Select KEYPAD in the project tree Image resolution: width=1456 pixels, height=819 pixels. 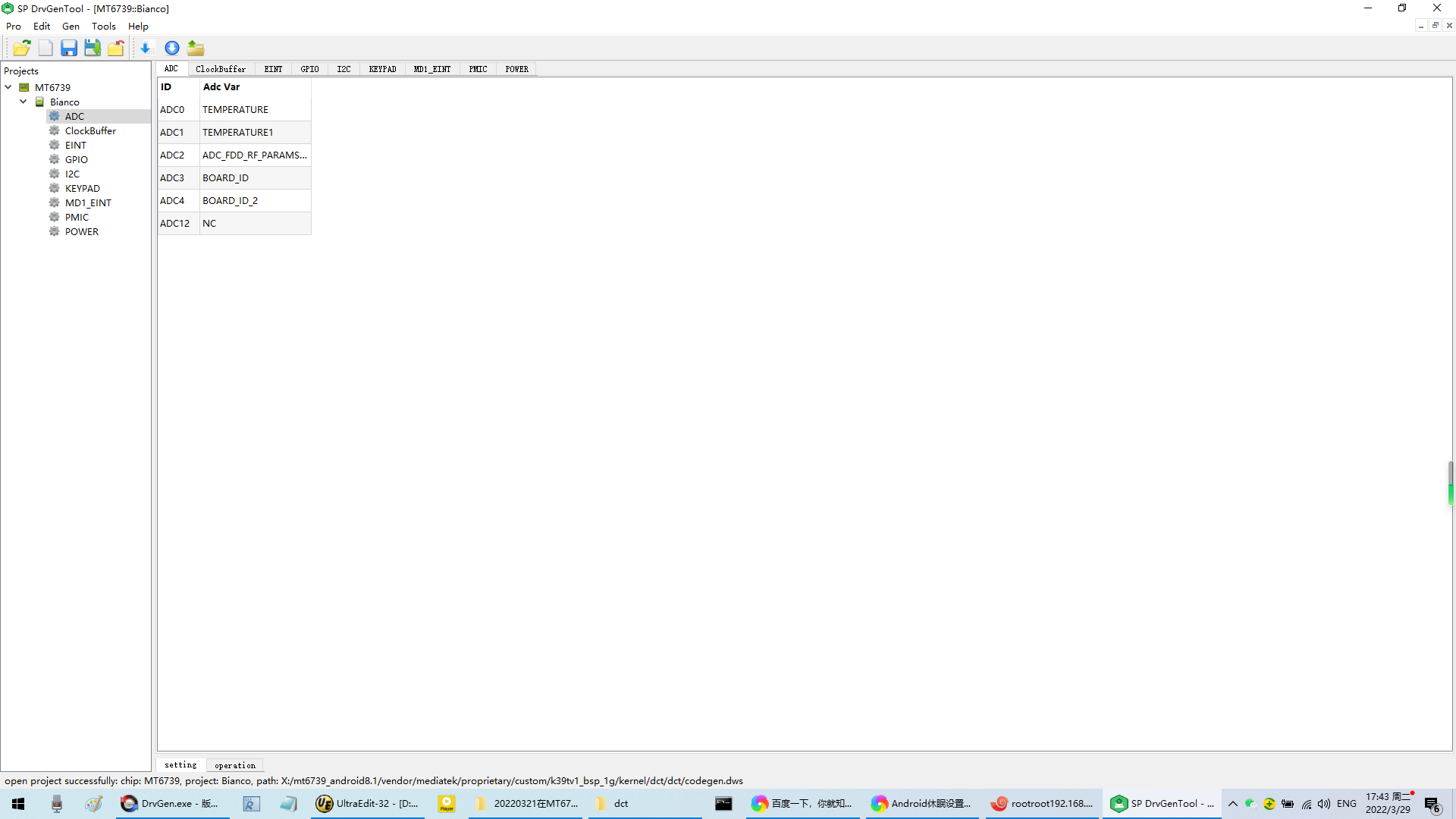click(x=82, y=188)
